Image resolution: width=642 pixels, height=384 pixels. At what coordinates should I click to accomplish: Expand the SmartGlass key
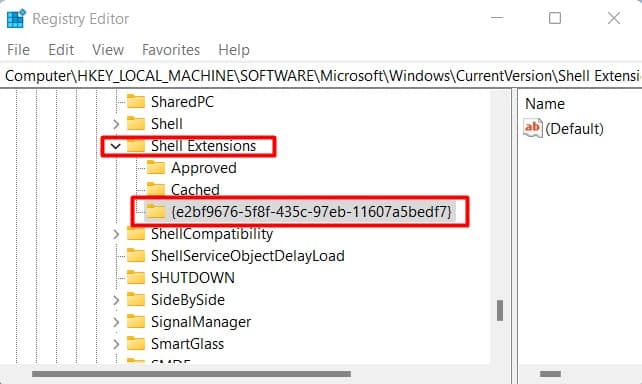click(116, 344)
